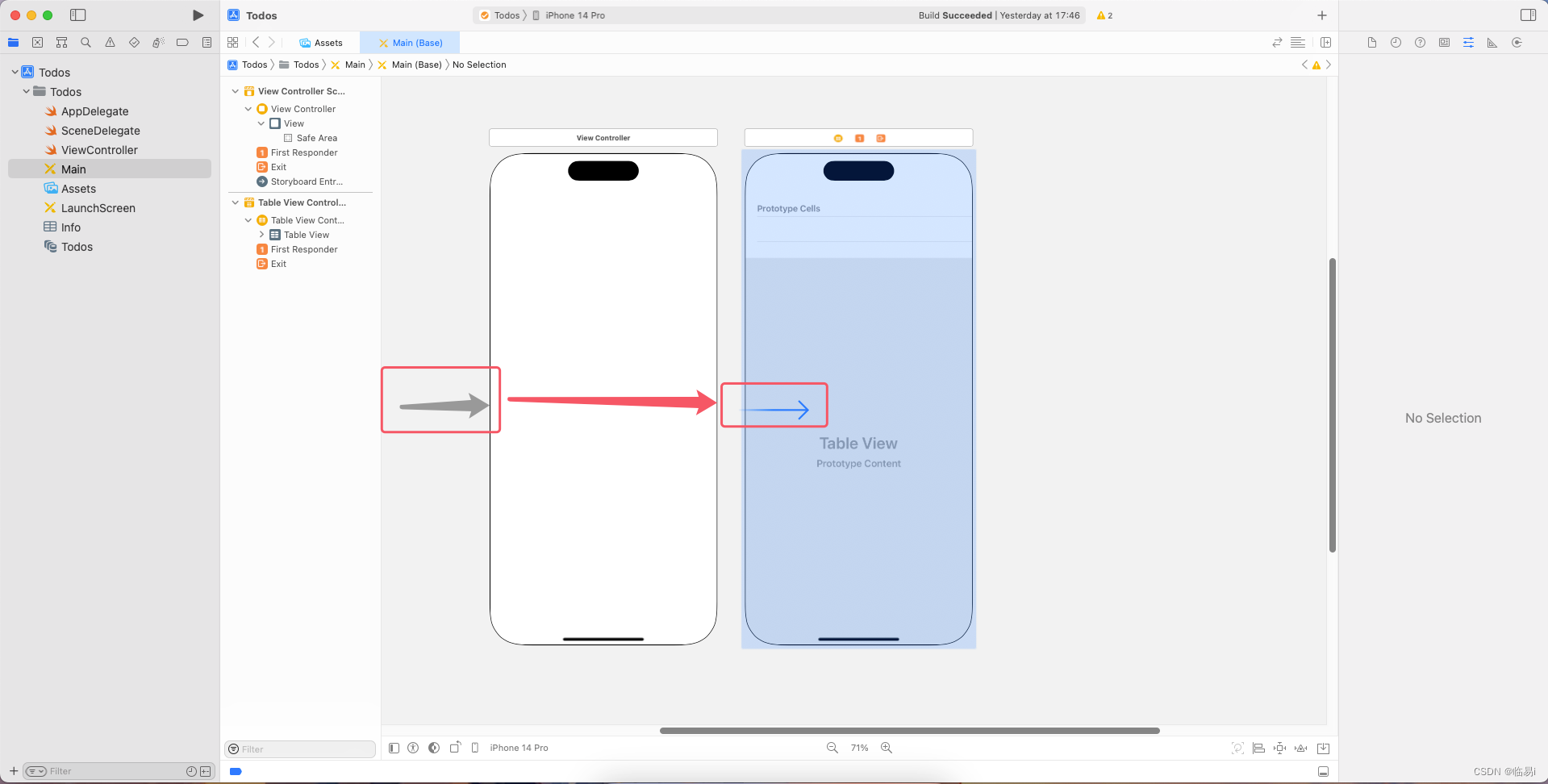The width and height of the screenshot is (1548, 784).
Task: Open the Find navigator magnifier icon
Action: (x=86, y=43)
